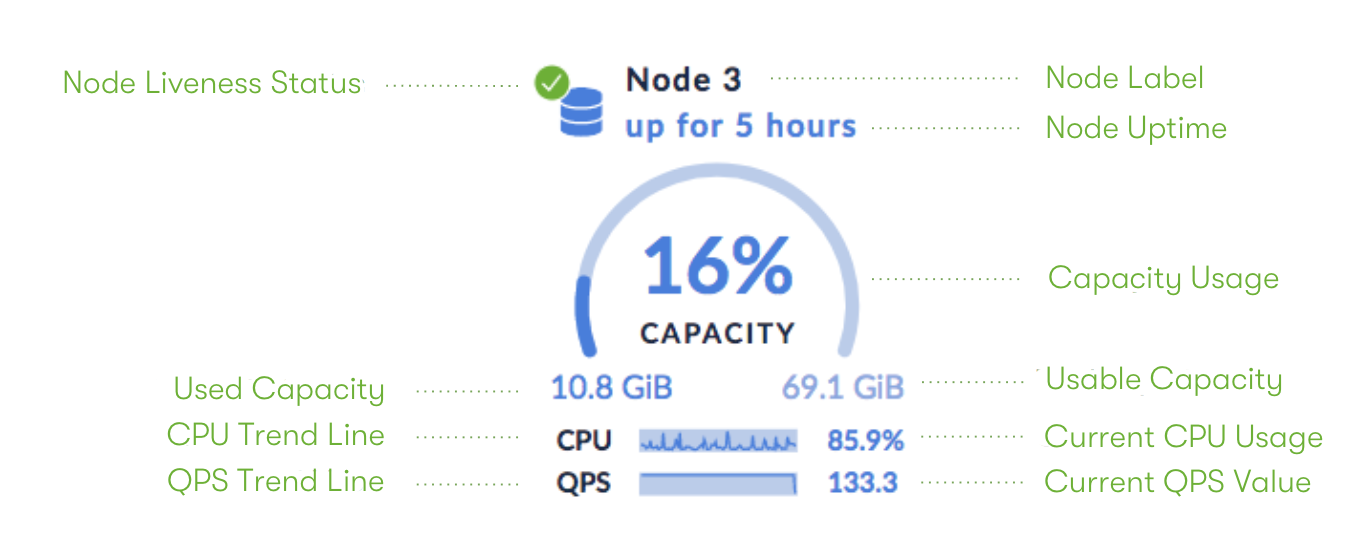1348x548 pixels.
Task: Click the 69.1 GiB usable capacity value
Action: [x=843, y=387]
